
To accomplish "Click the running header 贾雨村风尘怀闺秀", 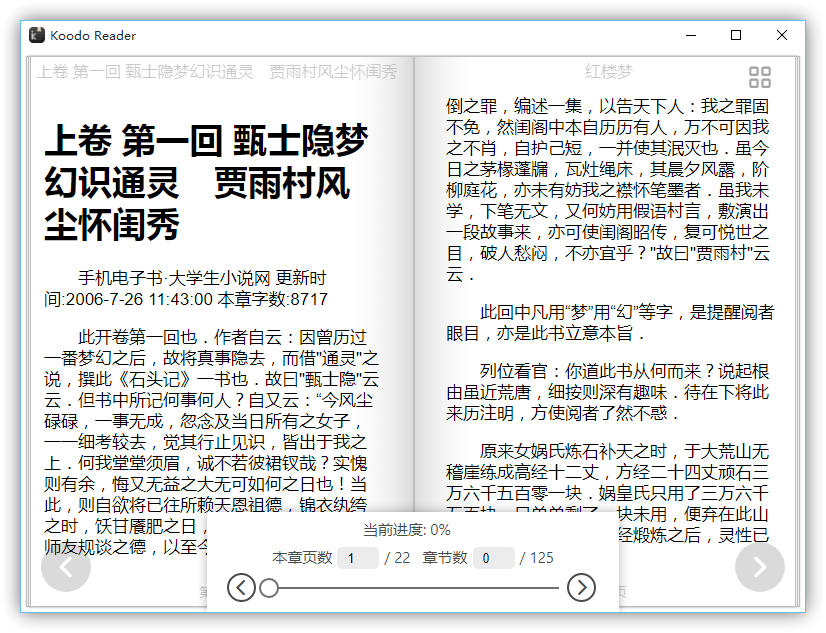I will [x=333, y=72].
